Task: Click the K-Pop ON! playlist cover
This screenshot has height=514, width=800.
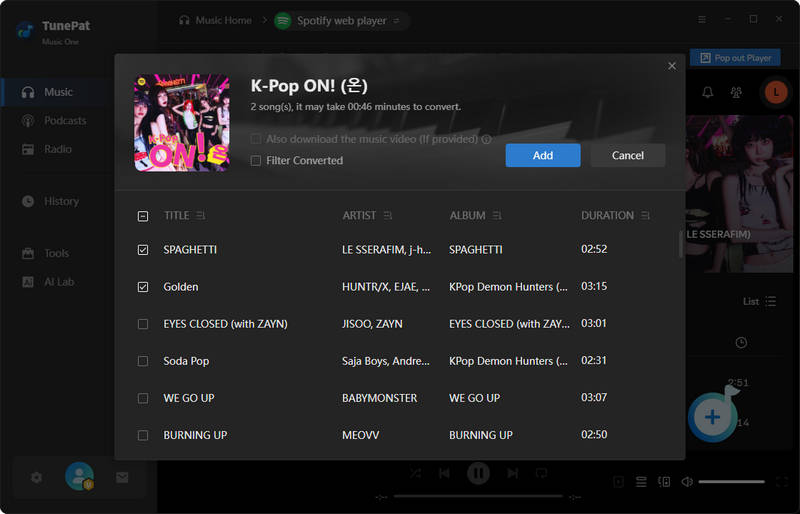Action: point(182,123)
